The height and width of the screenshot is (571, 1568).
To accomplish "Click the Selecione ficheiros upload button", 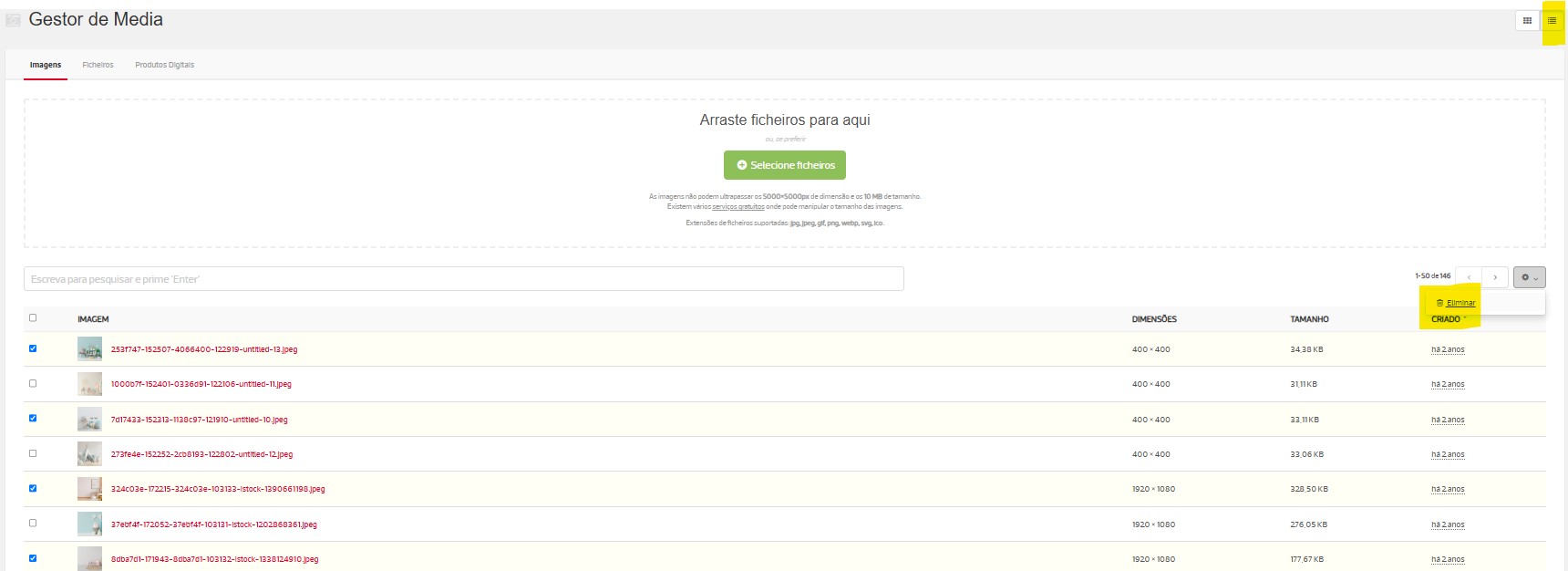I will coord(785,165).
